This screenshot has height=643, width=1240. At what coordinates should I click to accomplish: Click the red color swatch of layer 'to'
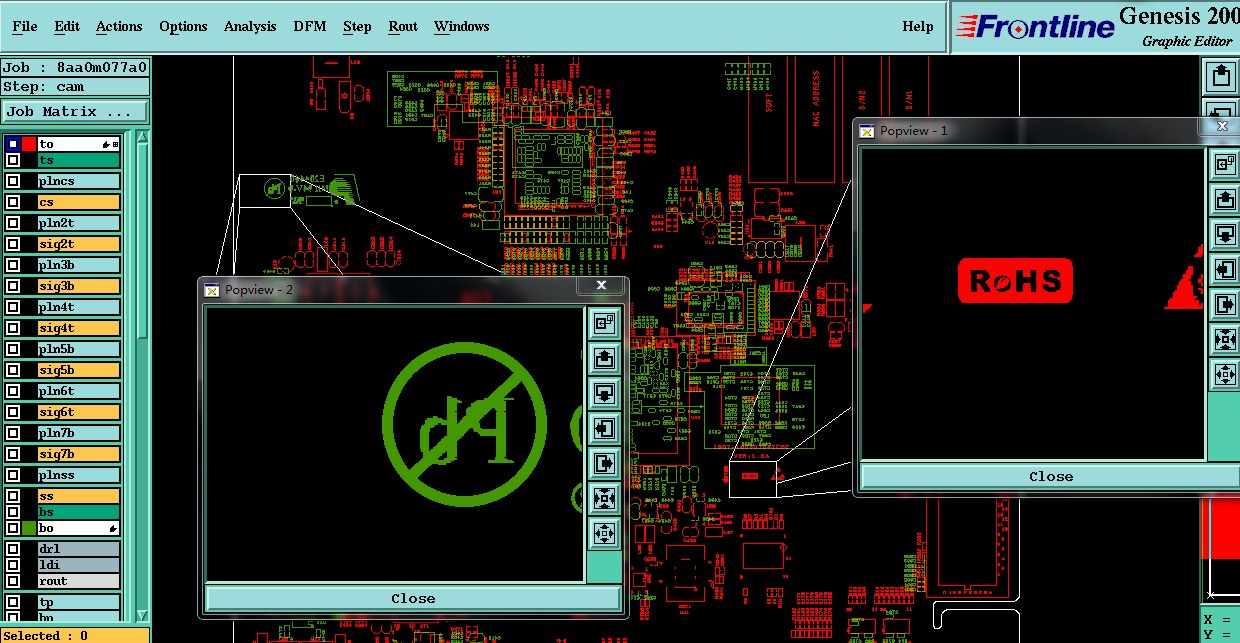[x=29, y=145]
